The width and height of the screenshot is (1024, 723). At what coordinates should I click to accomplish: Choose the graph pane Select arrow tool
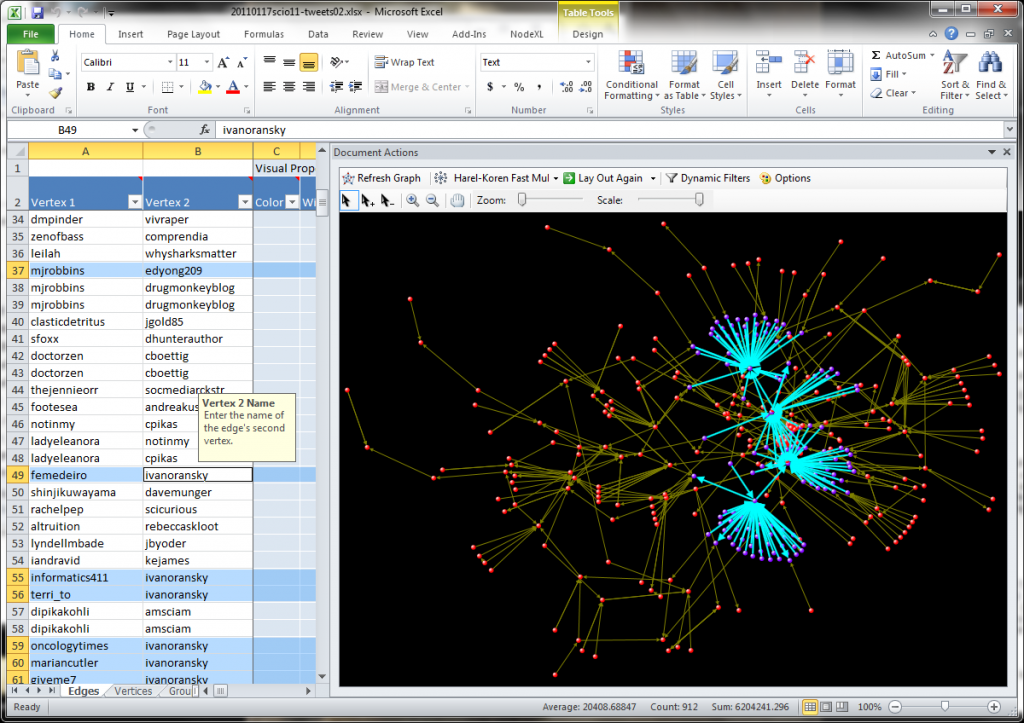[x=347, y=201]
